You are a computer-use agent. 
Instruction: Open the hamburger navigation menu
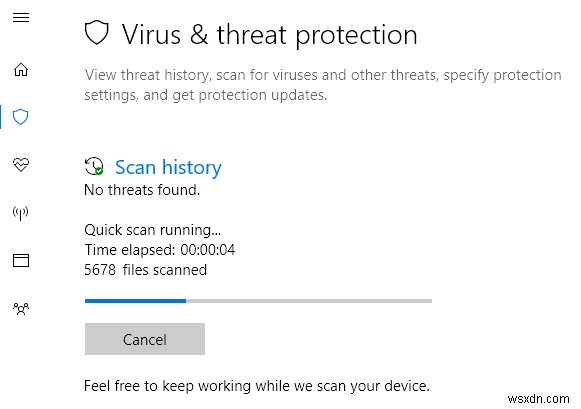coord(21,17)
